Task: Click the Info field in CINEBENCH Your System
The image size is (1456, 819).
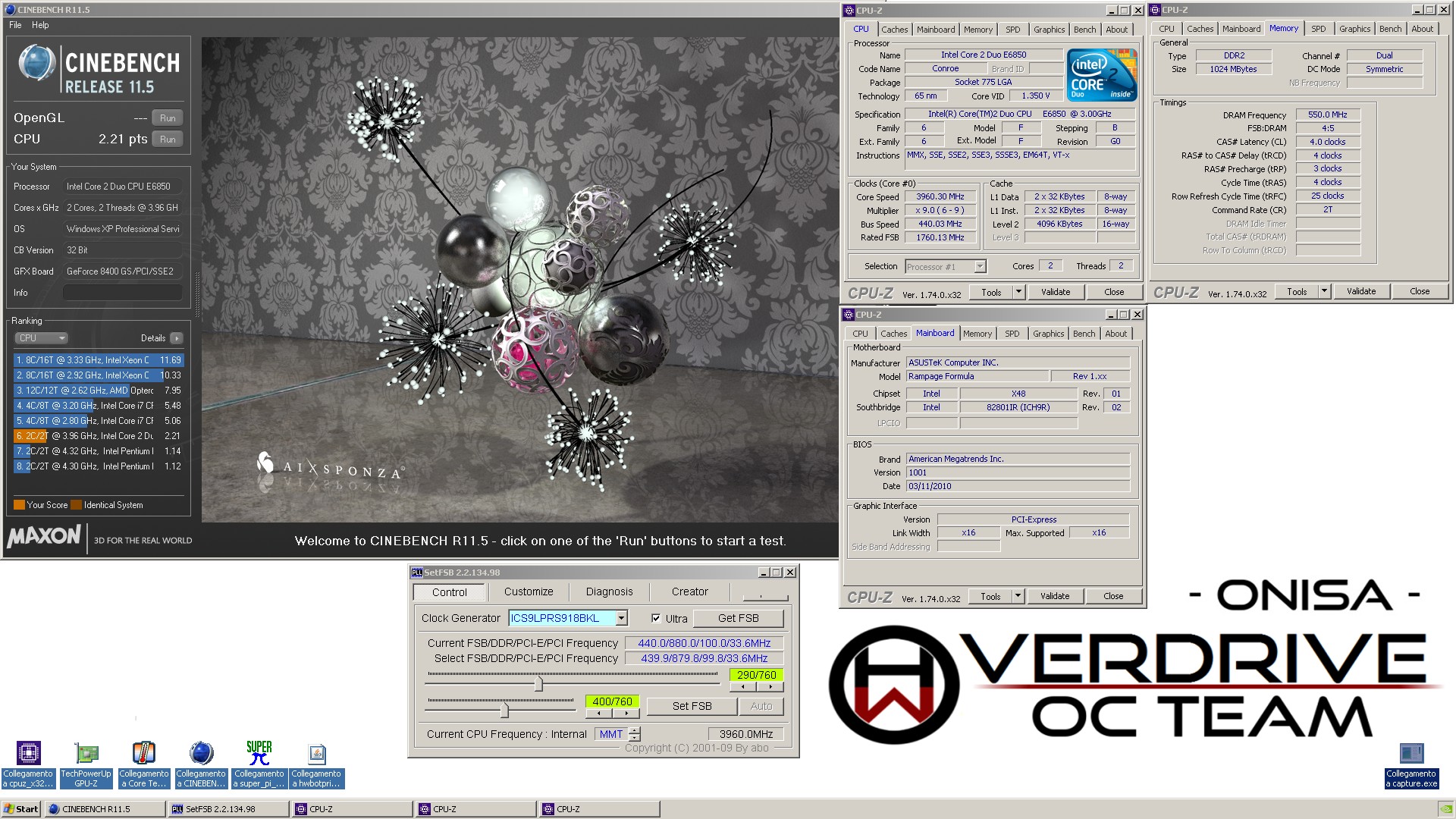Action: [x=123, y=293]
